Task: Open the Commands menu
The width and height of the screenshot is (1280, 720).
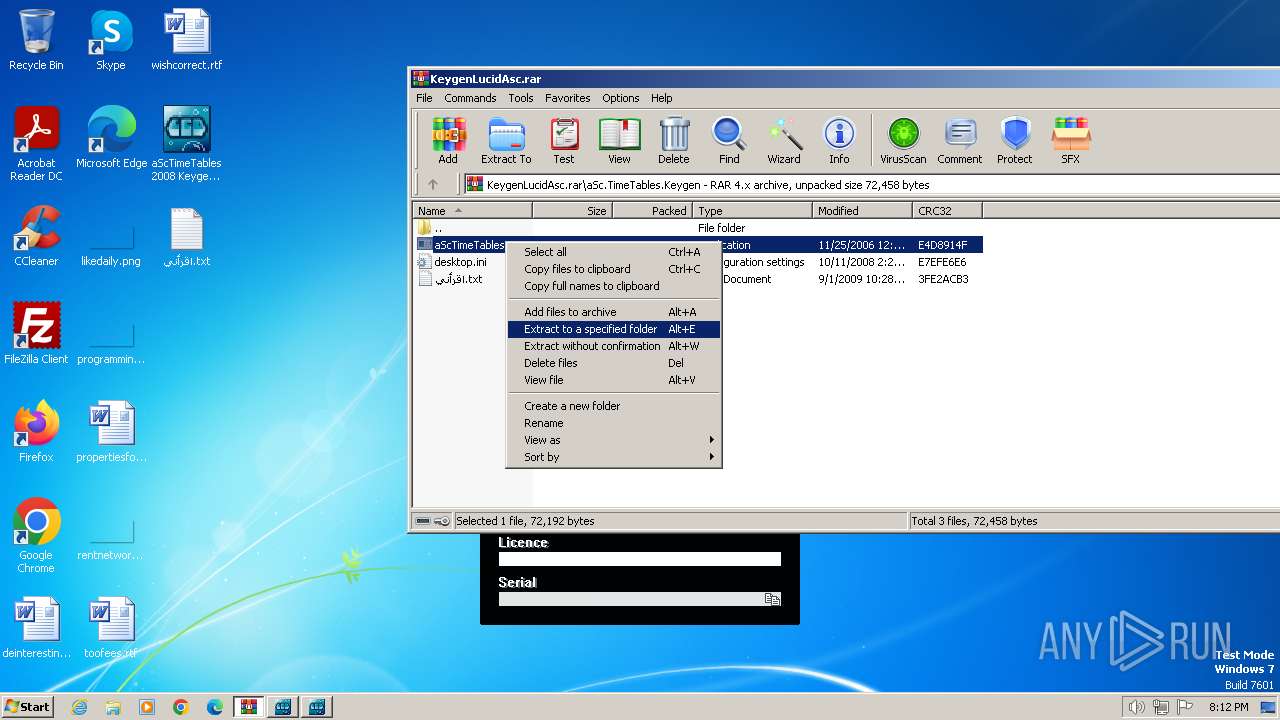Action: (470, 98)
